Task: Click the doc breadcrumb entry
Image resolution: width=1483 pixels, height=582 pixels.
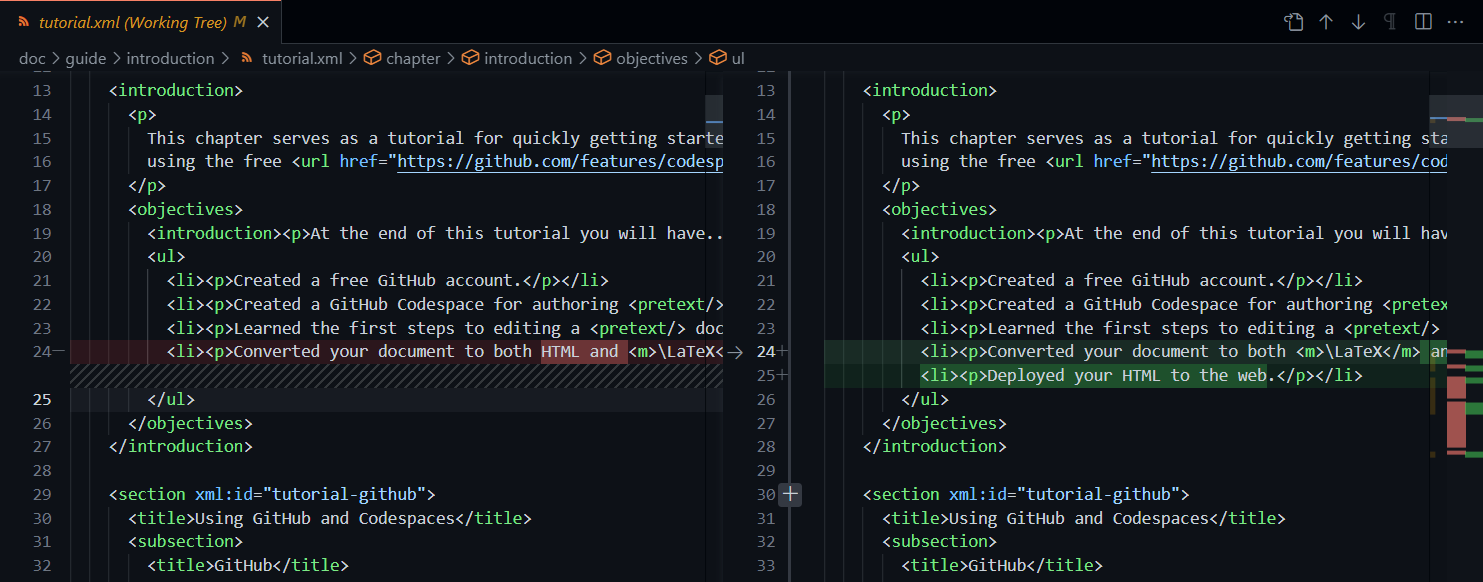Action: coord(32,58)
